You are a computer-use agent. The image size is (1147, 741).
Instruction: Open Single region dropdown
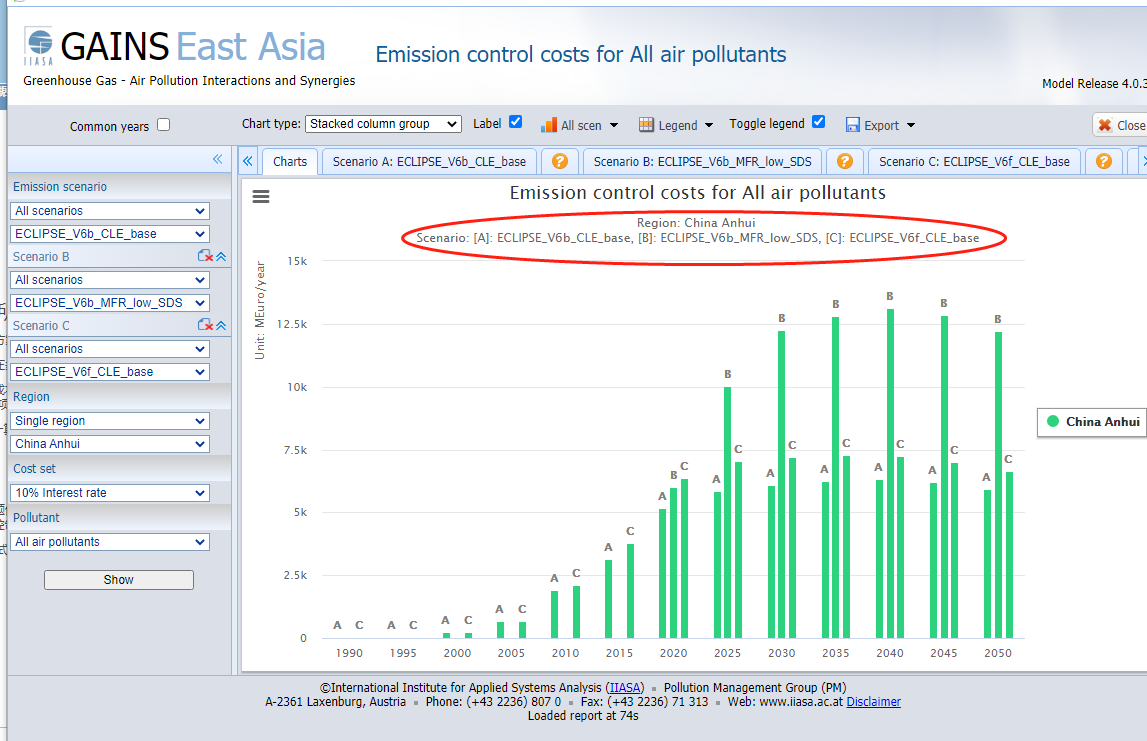(110, 421)
